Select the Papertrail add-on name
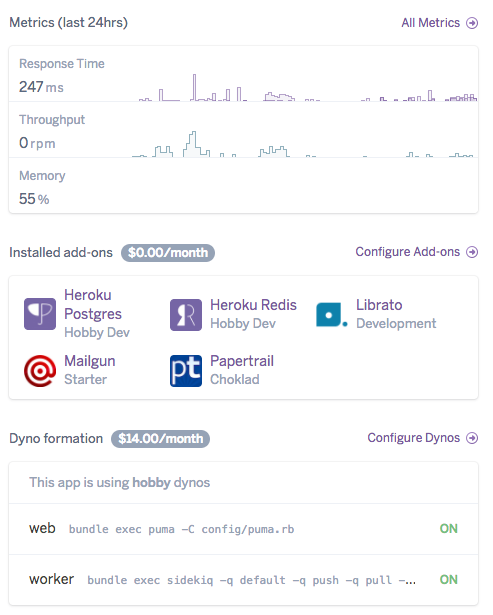Image resolution: width=493 pixels, height=615 pixels. click(242, 361)
